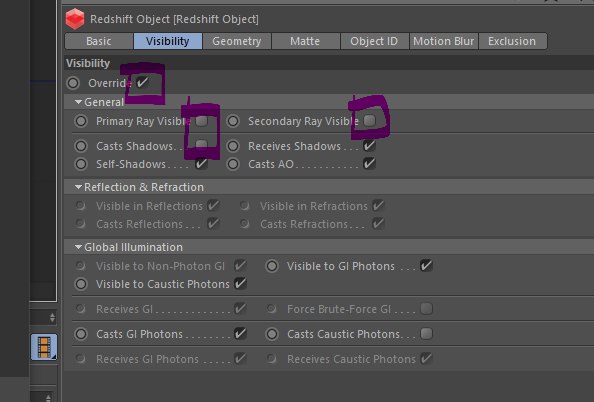Click animation dot beside Override
Viewport: 594px width, 402px height.
point(73,83)
